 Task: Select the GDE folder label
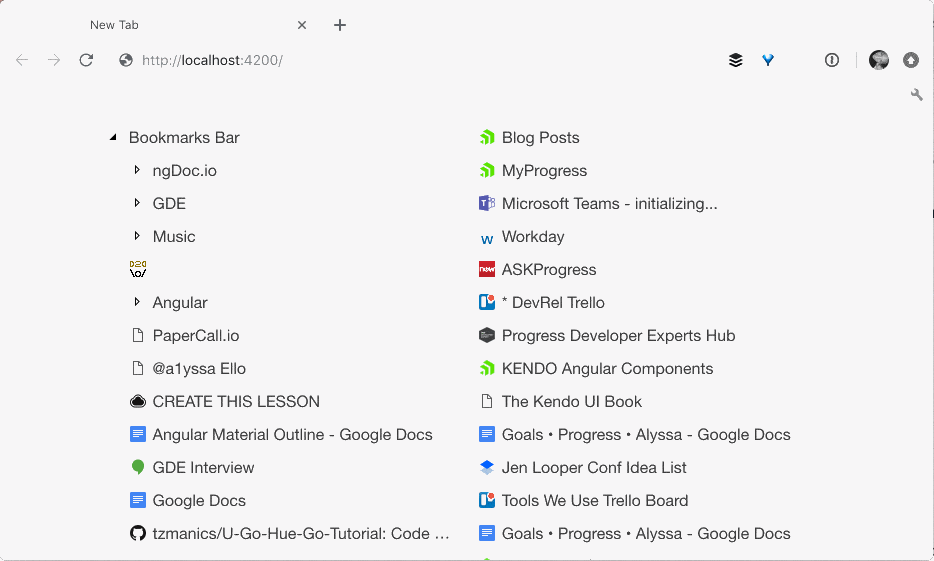169,204
